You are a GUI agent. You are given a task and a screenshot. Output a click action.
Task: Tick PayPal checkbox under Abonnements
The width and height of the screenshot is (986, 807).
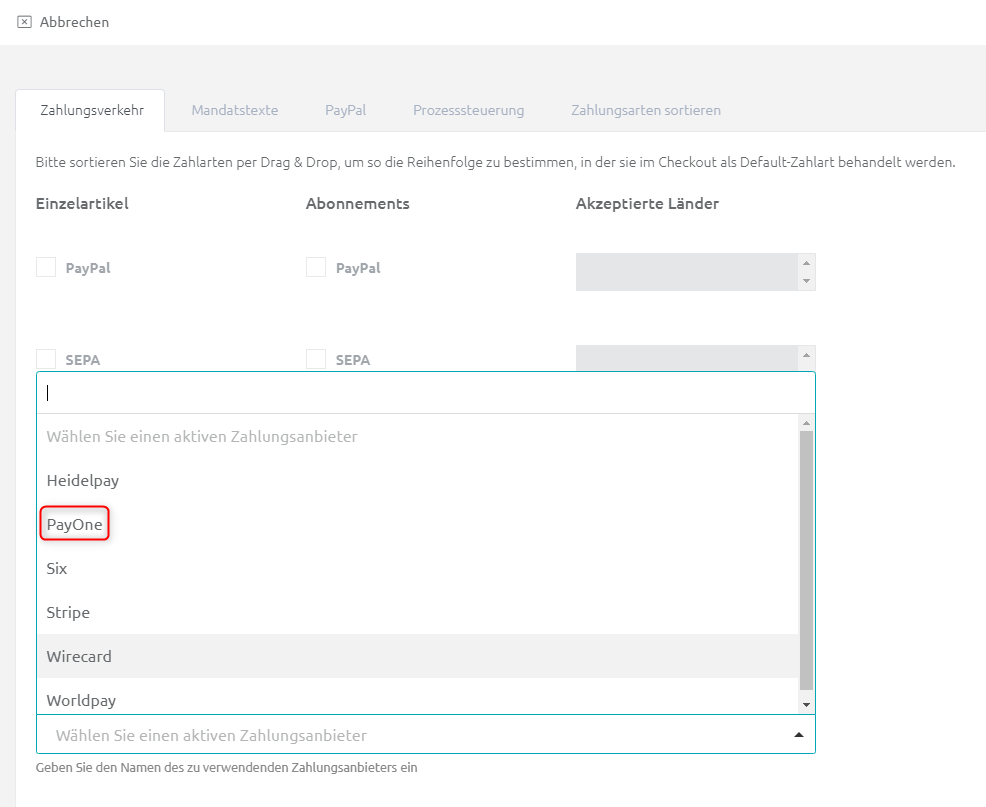coord(316,268)
